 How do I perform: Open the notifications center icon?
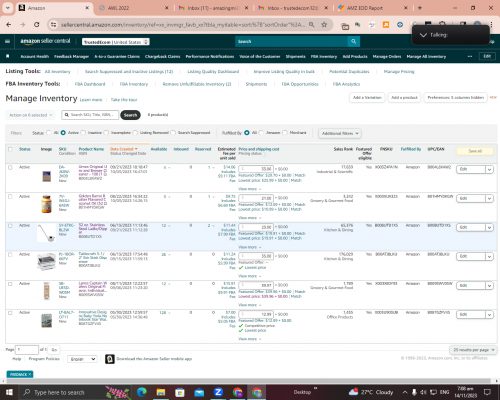tap(487, 392)
